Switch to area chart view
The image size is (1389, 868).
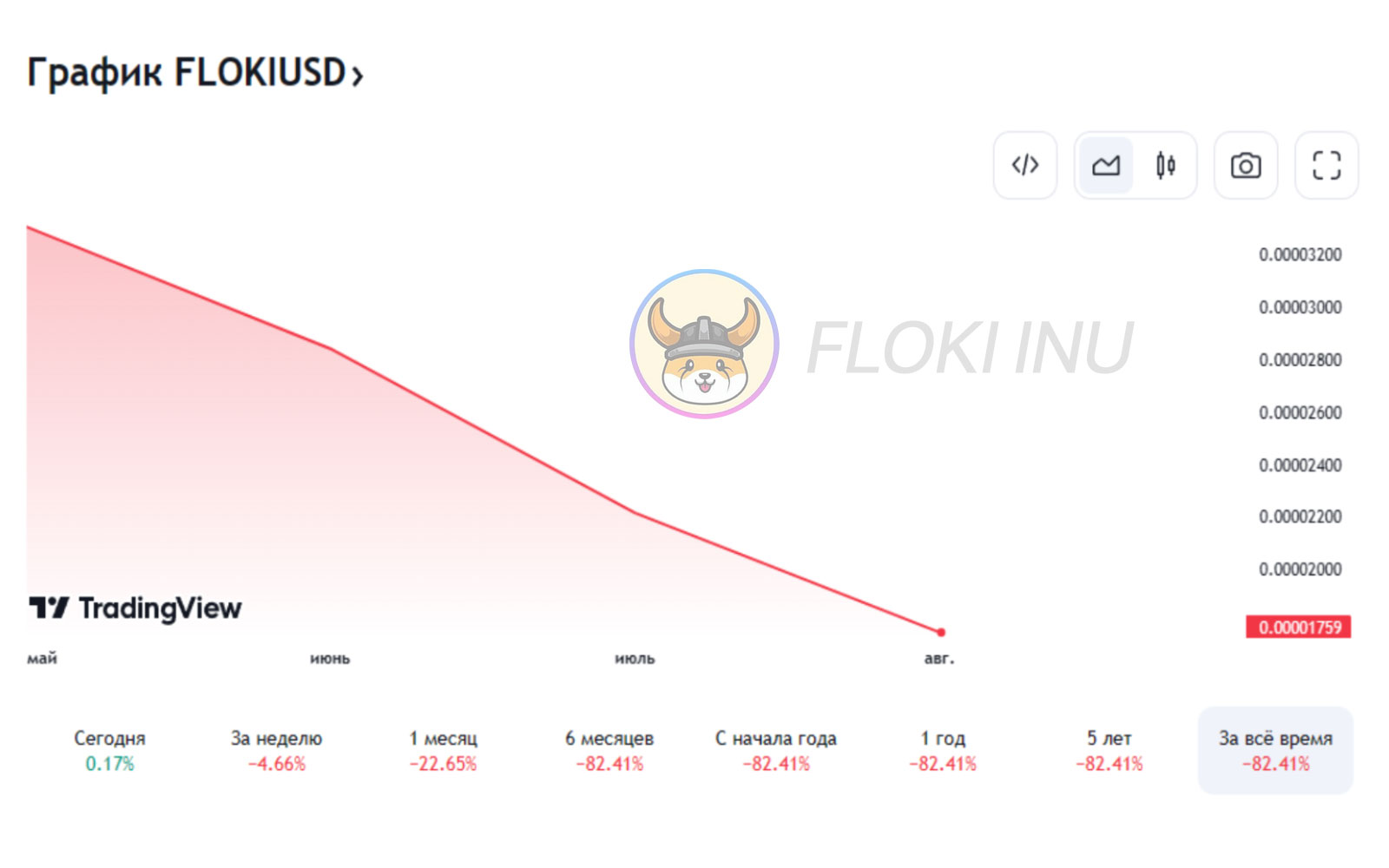(x=1105, y=165)
